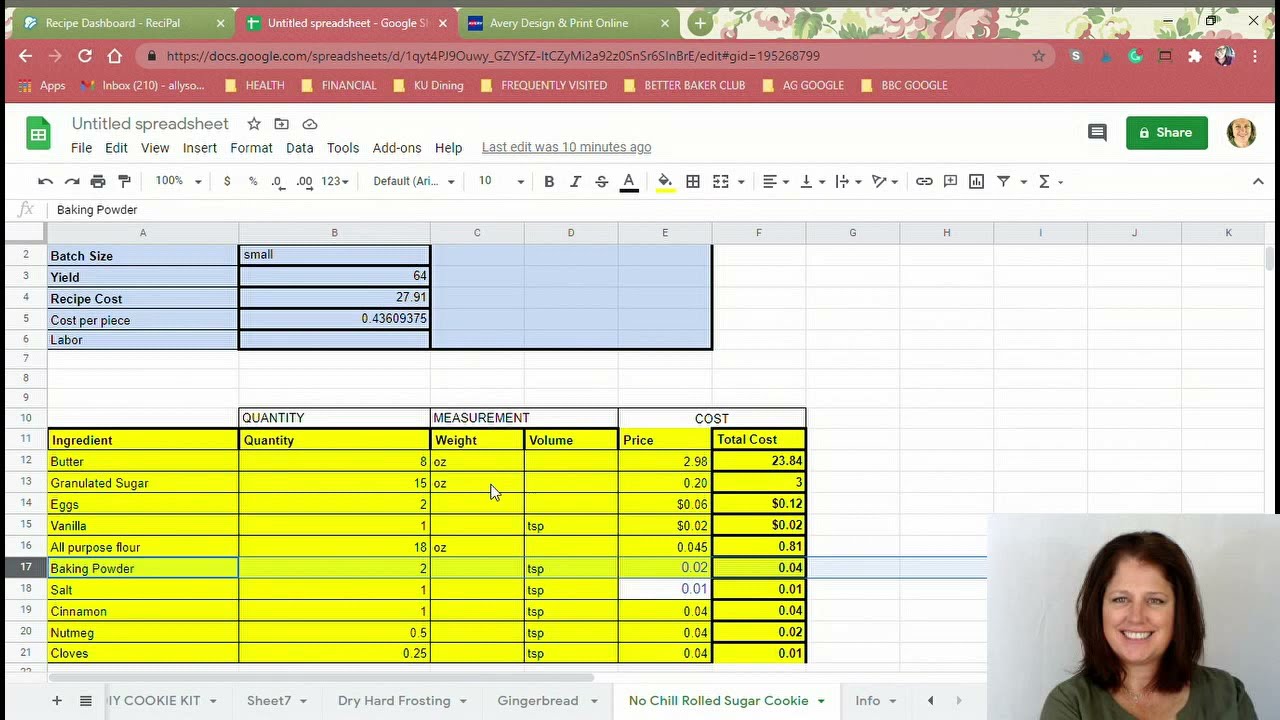Screen dimensions: 1280x720
Task: Open the Edit menu
Action: (x=116, y=147)
